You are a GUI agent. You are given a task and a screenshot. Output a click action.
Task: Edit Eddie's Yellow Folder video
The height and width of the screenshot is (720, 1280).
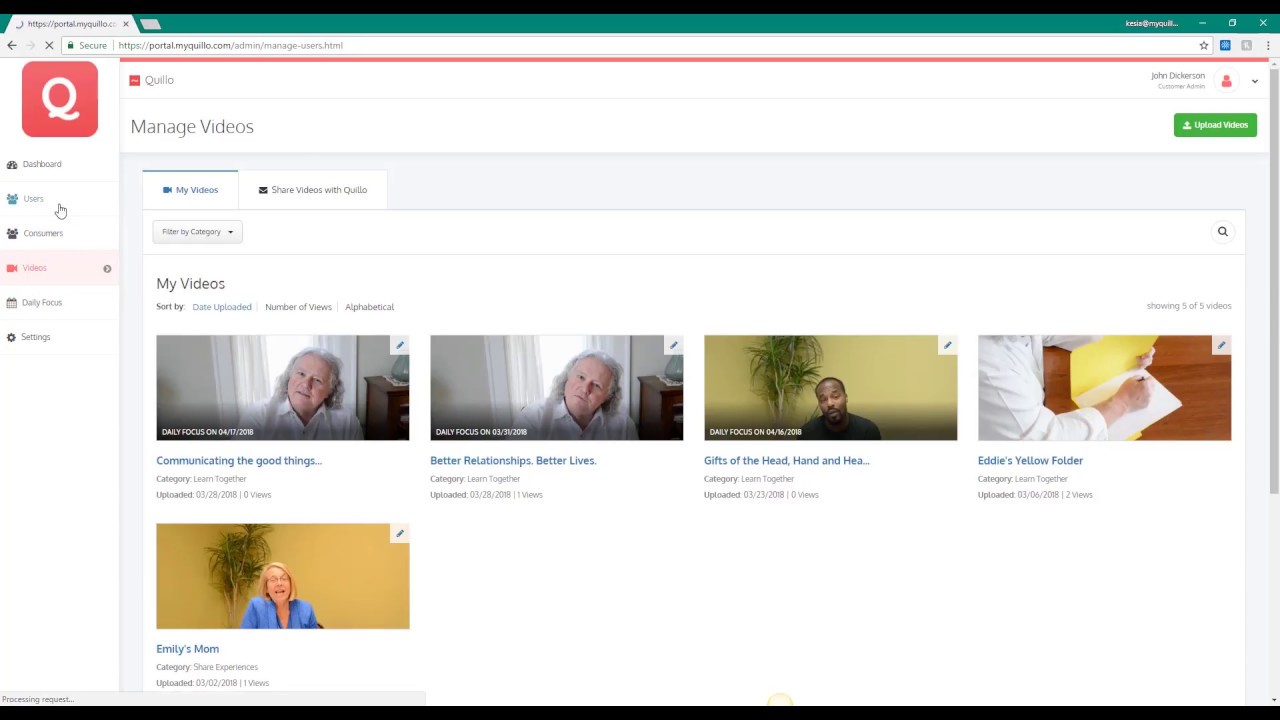1222,345
